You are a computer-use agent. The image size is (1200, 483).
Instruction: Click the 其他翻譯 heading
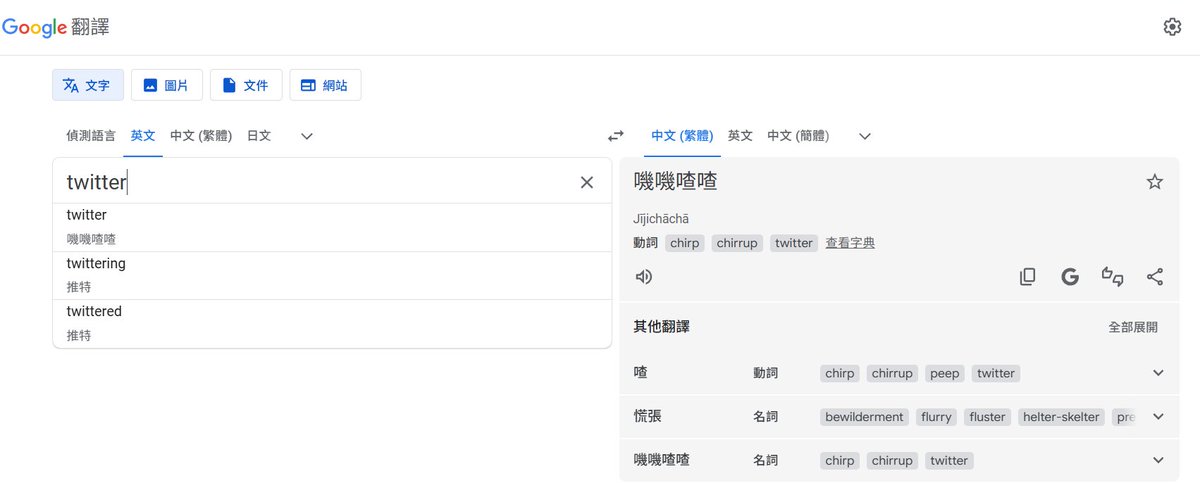661,327
